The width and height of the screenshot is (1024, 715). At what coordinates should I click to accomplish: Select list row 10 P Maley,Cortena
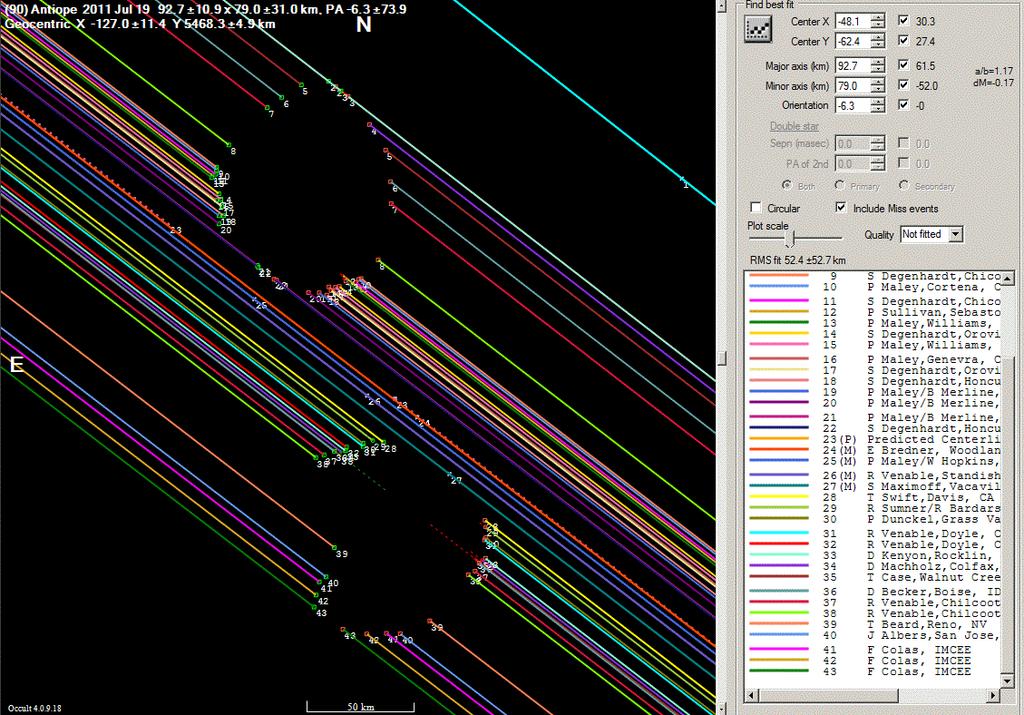[872, 287]
